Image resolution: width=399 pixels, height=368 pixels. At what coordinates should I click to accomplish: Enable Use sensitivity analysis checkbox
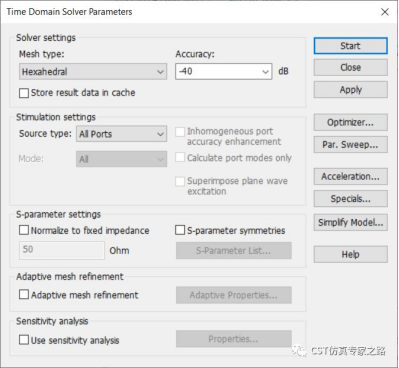[x=24, y=340]
